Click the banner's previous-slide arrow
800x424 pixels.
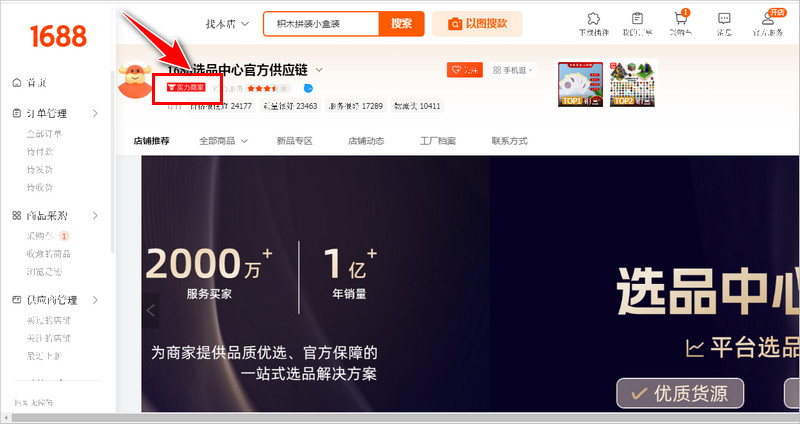(x=151, y=310)
